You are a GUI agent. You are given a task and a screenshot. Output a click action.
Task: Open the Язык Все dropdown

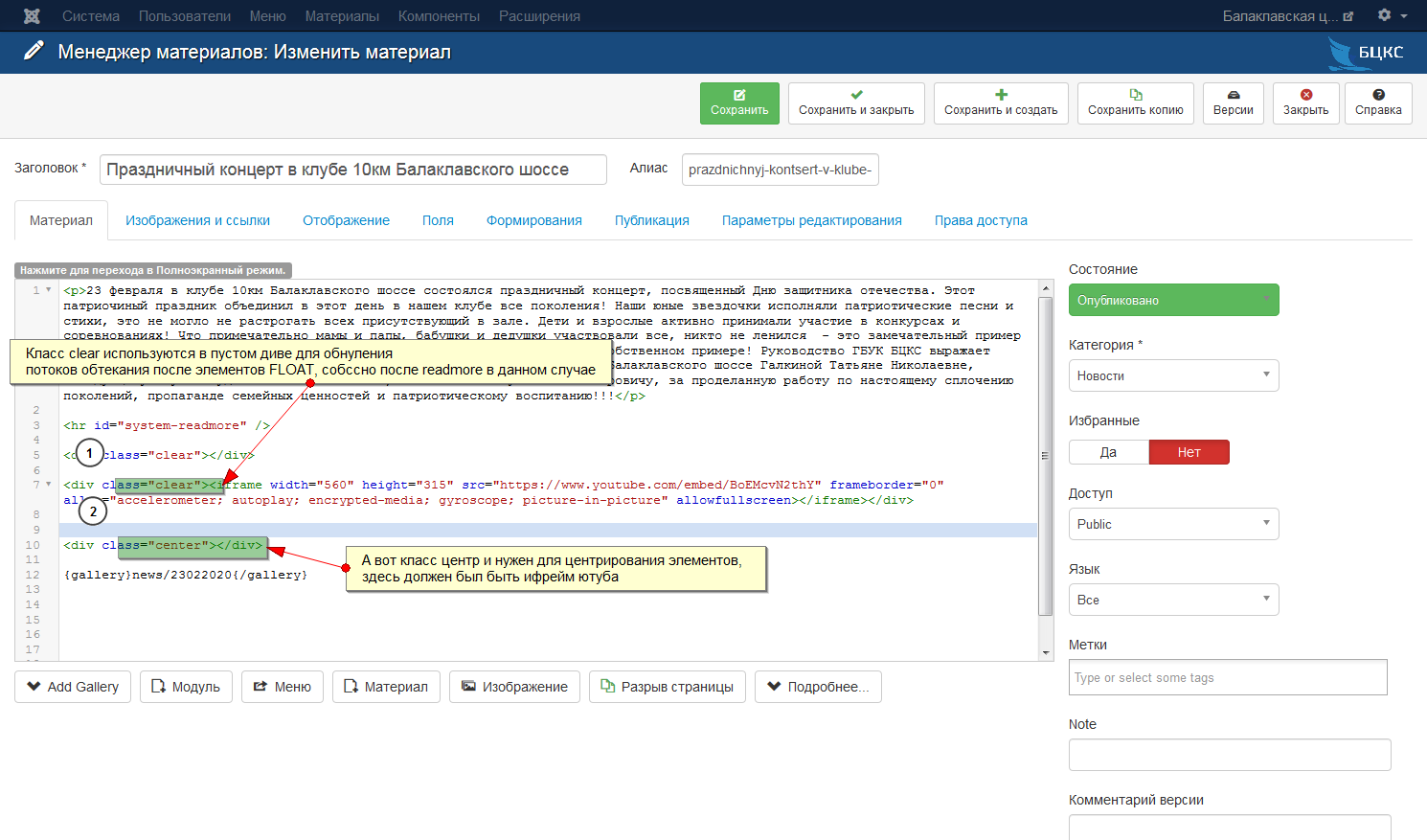(x=1174, y=600)
